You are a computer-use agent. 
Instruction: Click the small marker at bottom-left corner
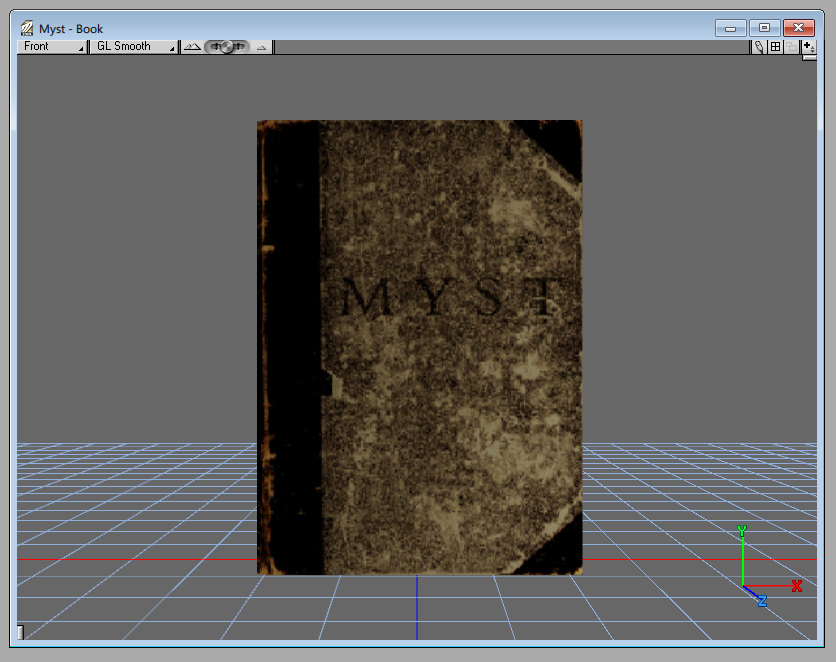pyautogui.click(x=20, y=631)
